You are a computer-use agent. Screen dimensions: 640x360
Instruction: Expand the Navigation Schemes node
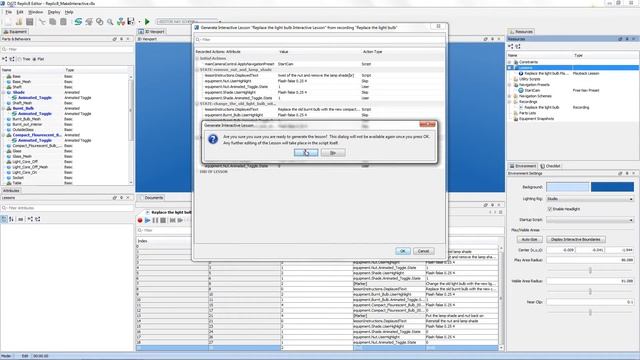tap(510, 96)
